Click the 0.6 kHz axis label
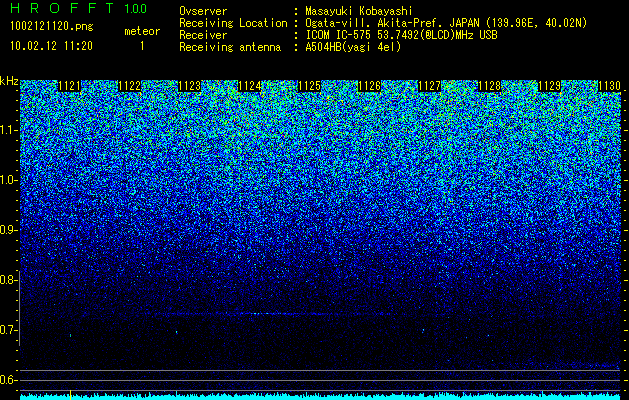This screenshot has height=400, width=629. pyautogui.click(x=8, y=380)
